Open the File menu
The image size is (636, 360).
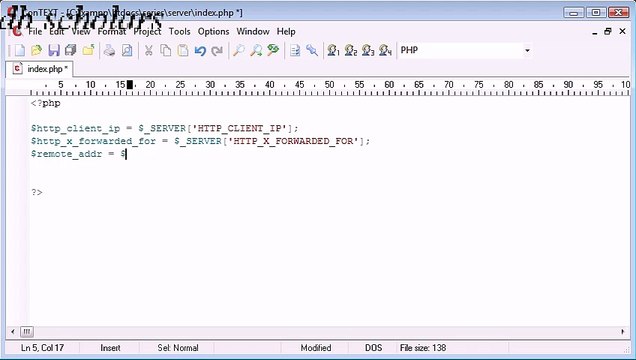click(35, 32)
